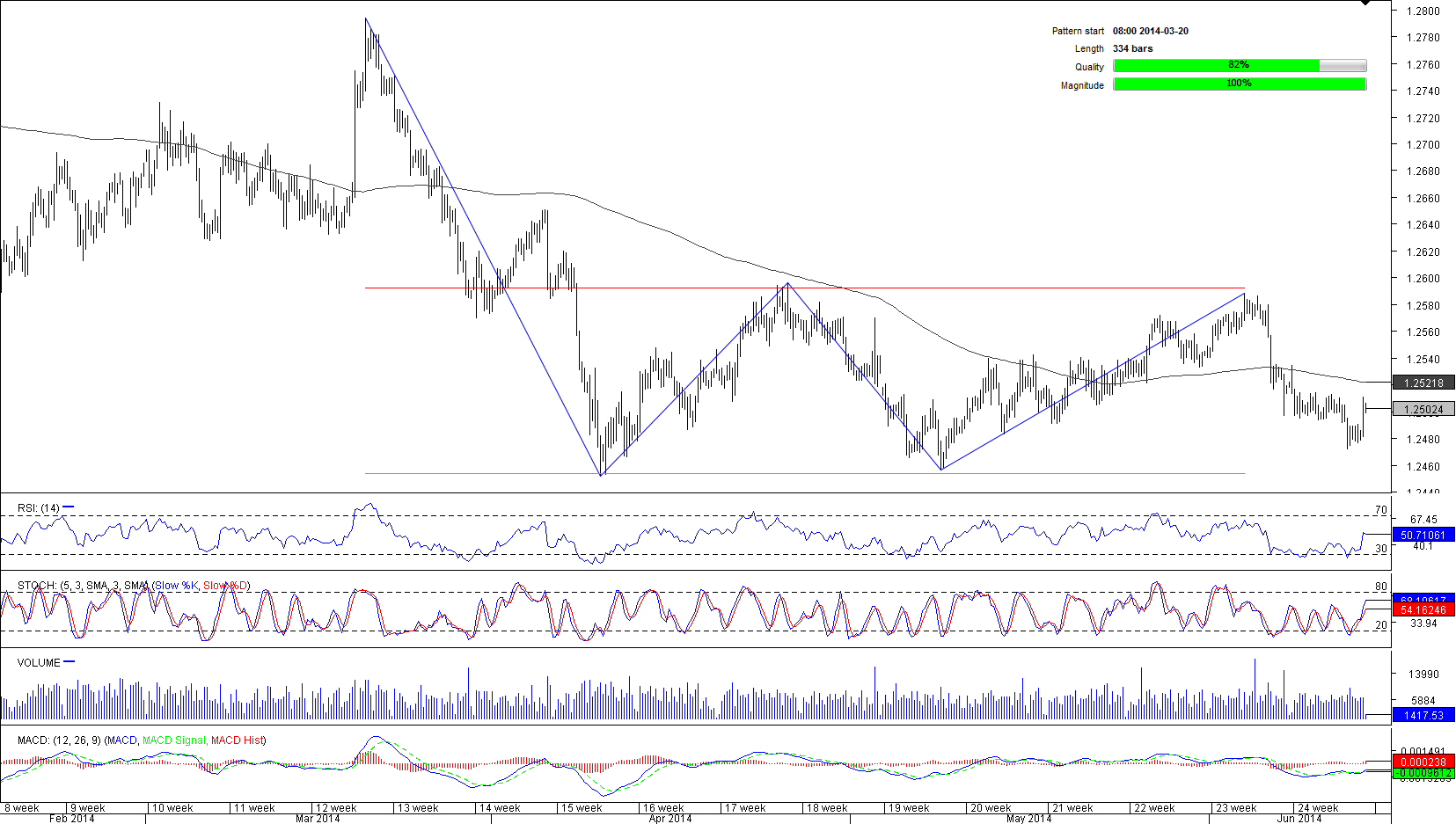Select the MACD Signal legend text
Viewport: 1456px width, 824px height.
click(173, 740)
